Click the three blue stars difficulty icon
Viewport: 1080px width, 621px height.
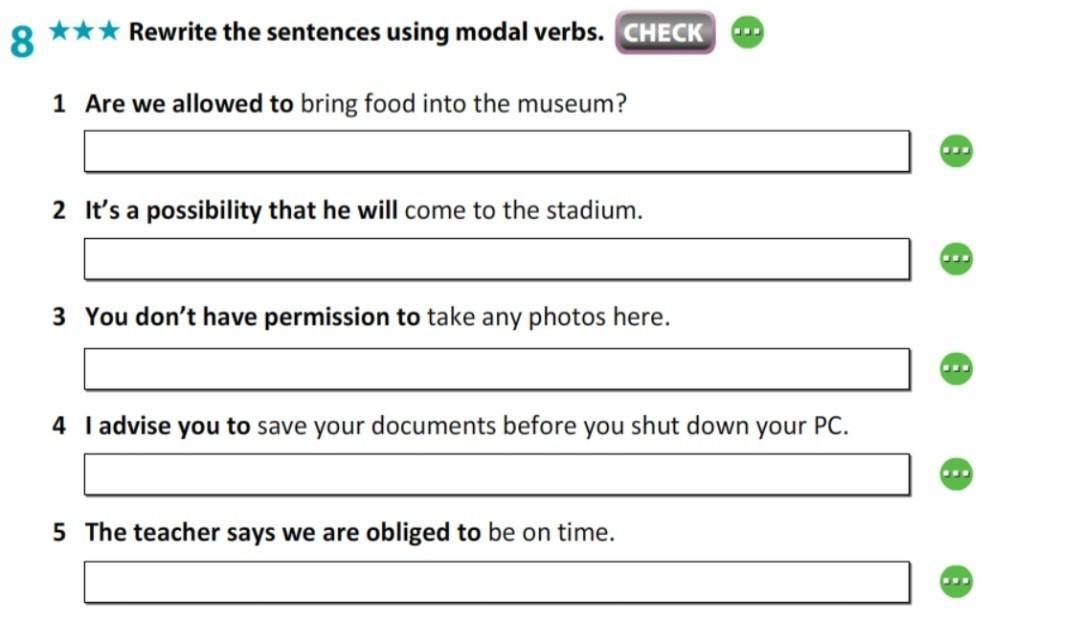coord(84,30)
